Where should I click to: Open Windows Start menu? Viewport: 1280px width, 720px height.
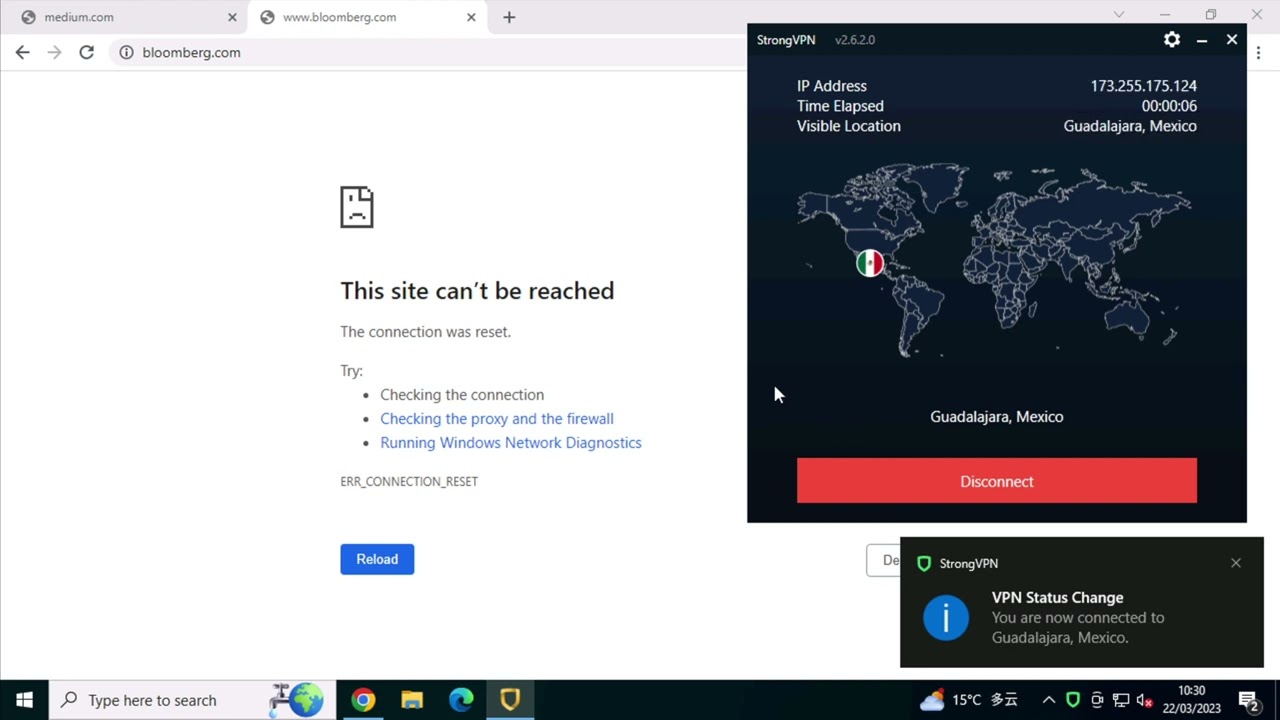pyautogui.click(x=24, y=700)
